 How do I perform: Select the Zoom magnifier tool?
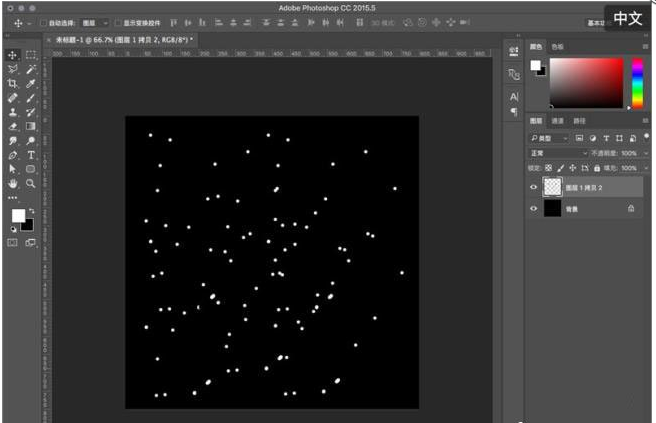coord(31,184)
